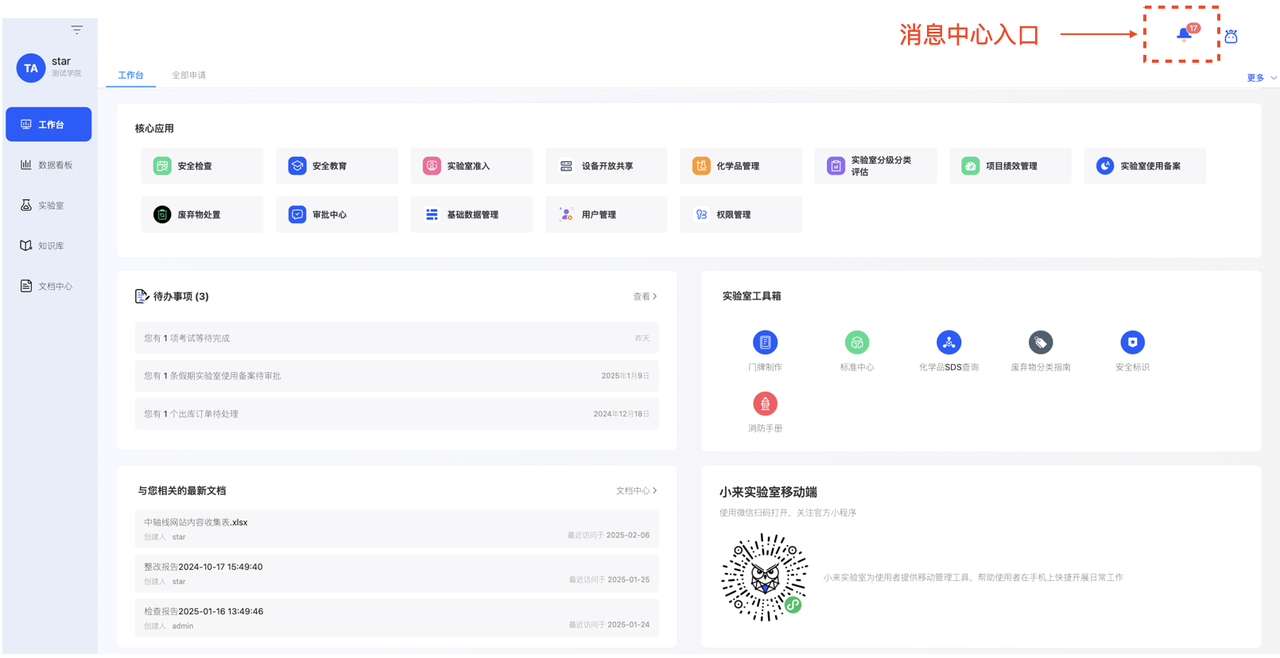Click 查看 link in 待办事项

(645, 297)
